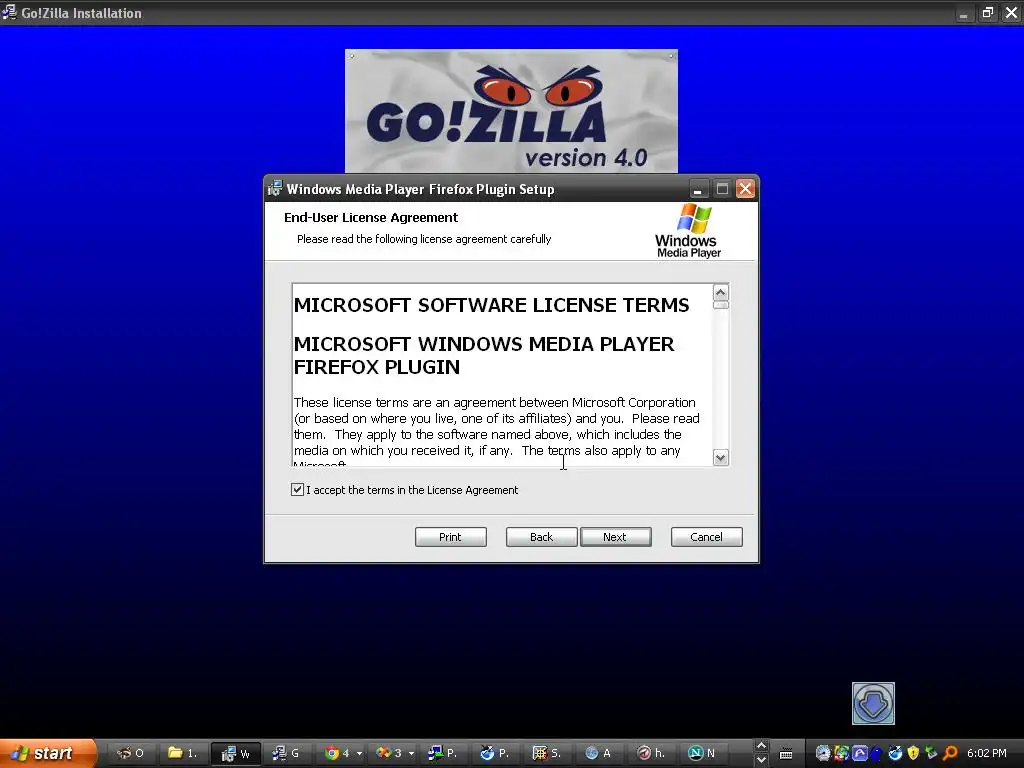This screenshot has width=1024, height=768.
Task: Restore down the Go!Zilla Installation window
Action: point(987,12)
